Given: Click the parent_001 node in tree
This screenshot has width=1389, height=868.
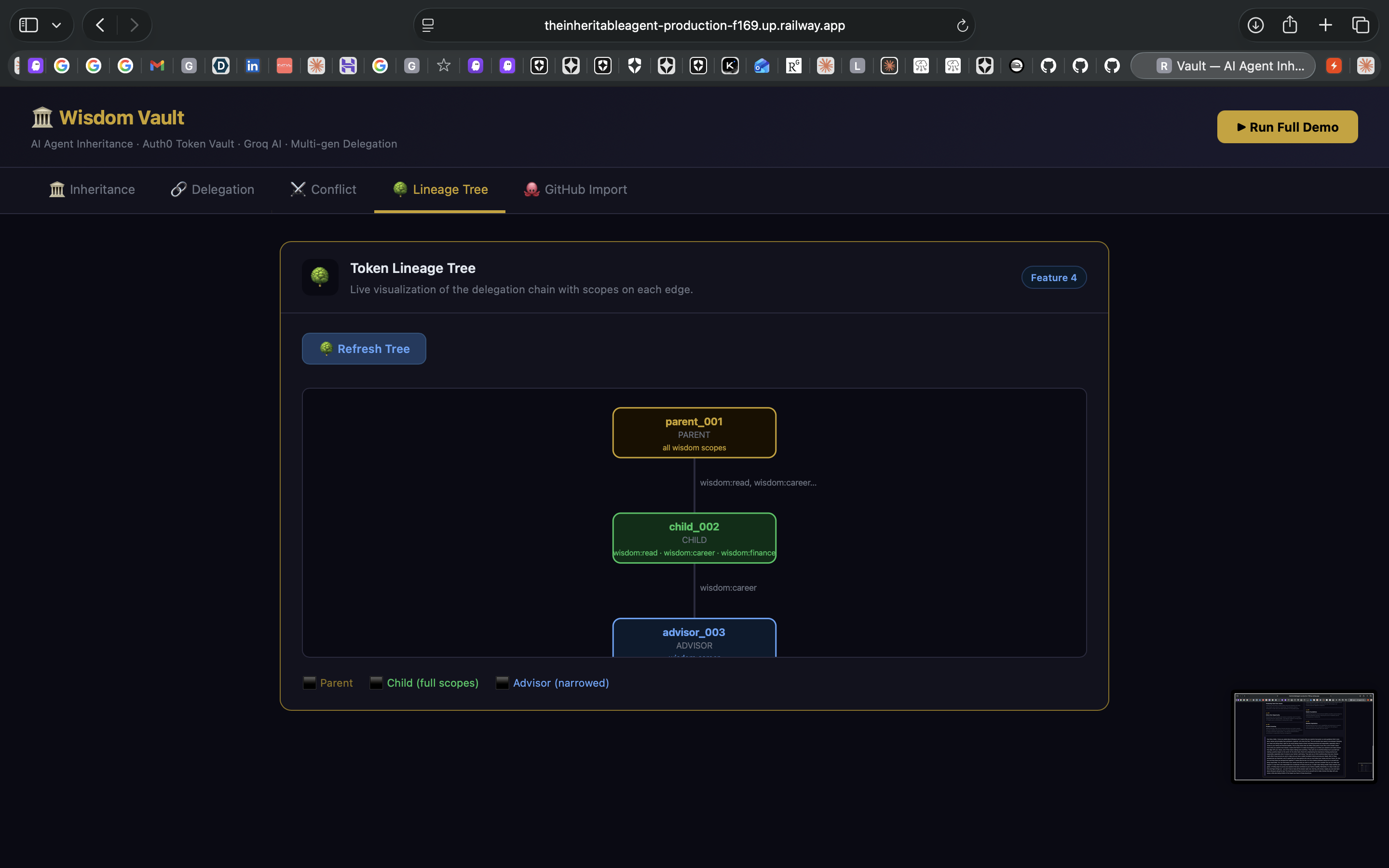Looking at the screenshot, I should (x=694, y=433).
